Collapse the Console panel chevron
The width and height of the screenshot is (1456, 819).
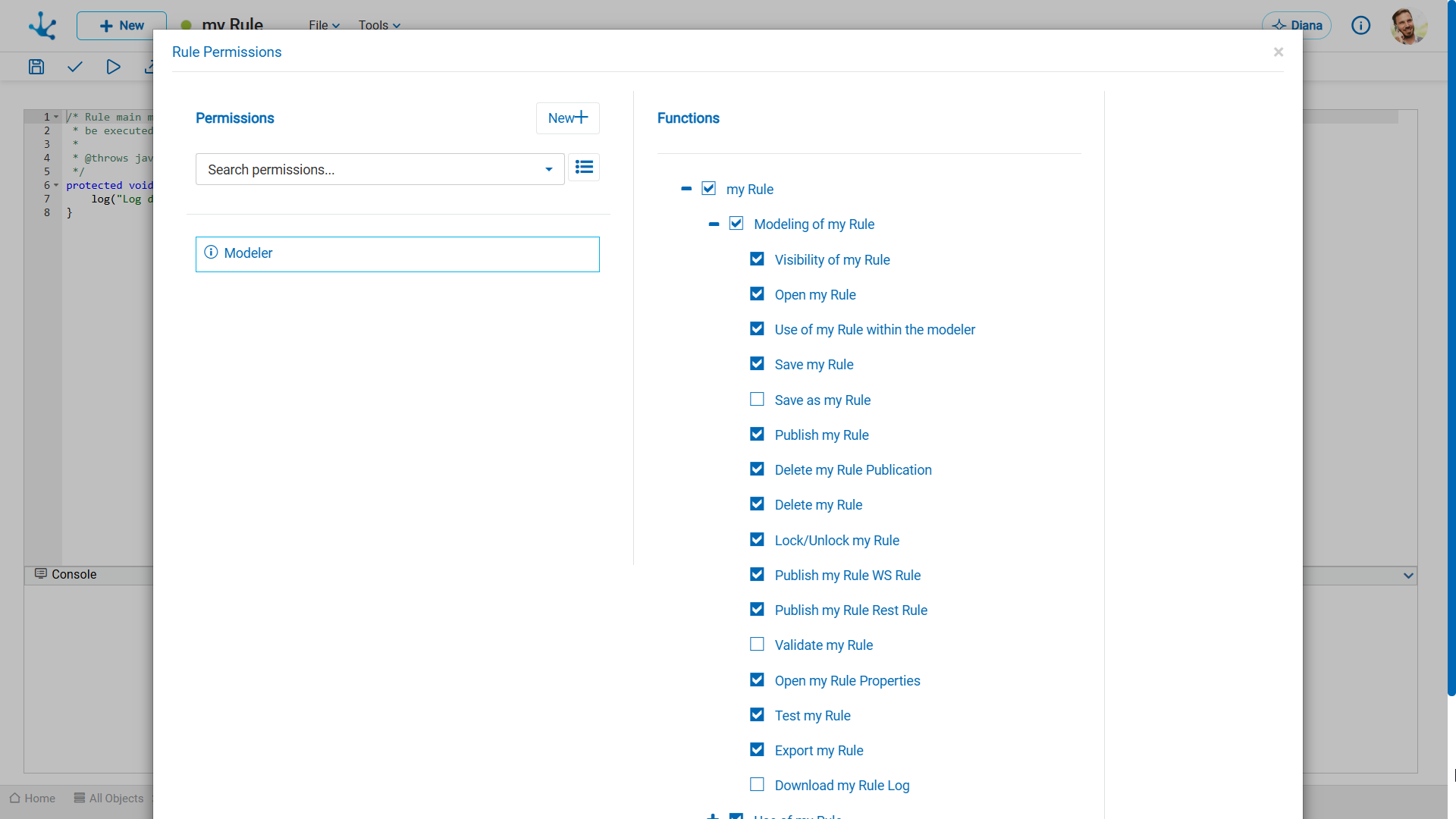pyautogui.click(x=1408, y=576)
